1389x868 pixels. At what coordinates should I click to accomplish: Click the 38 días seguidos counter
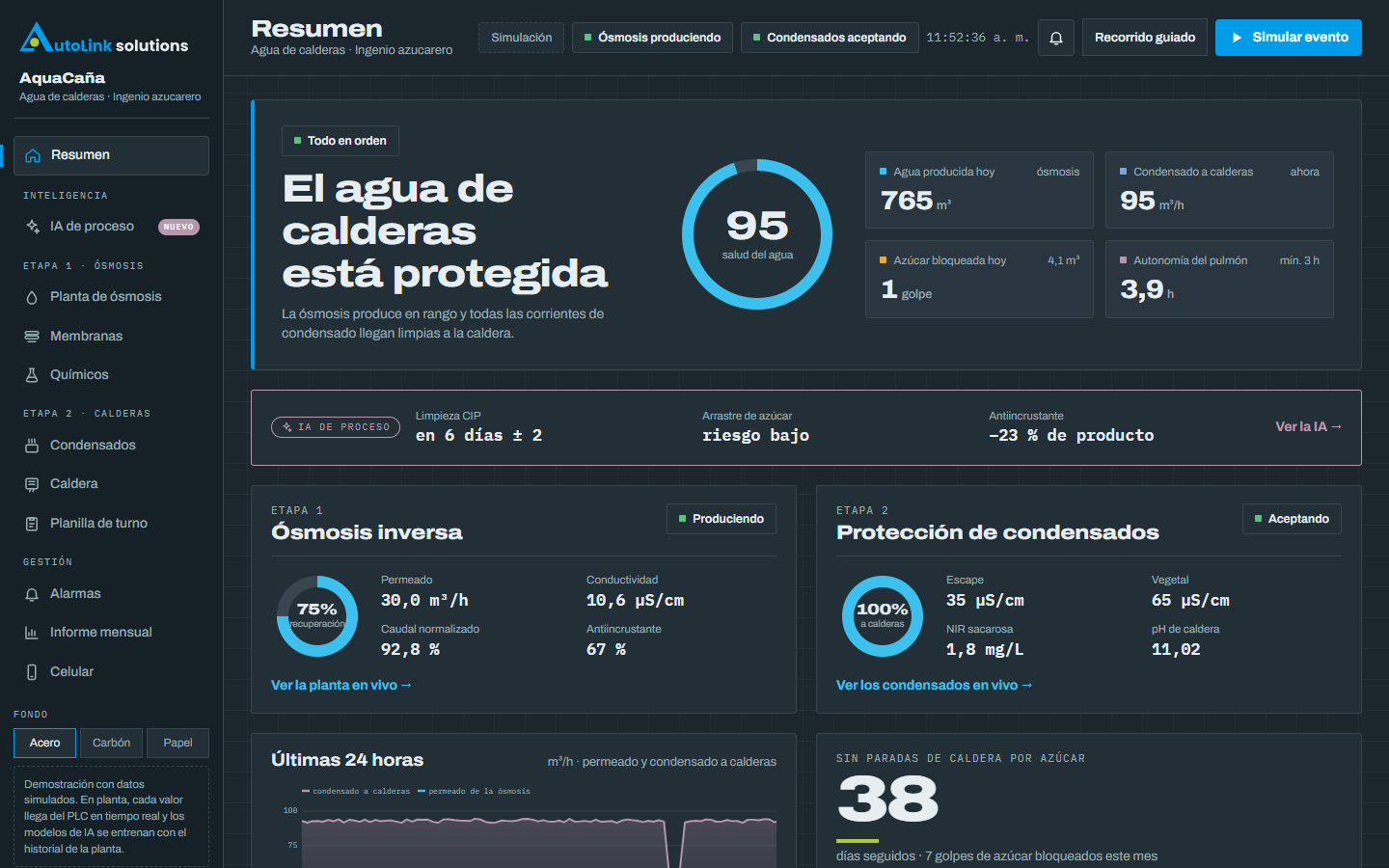tap(887, 800)
